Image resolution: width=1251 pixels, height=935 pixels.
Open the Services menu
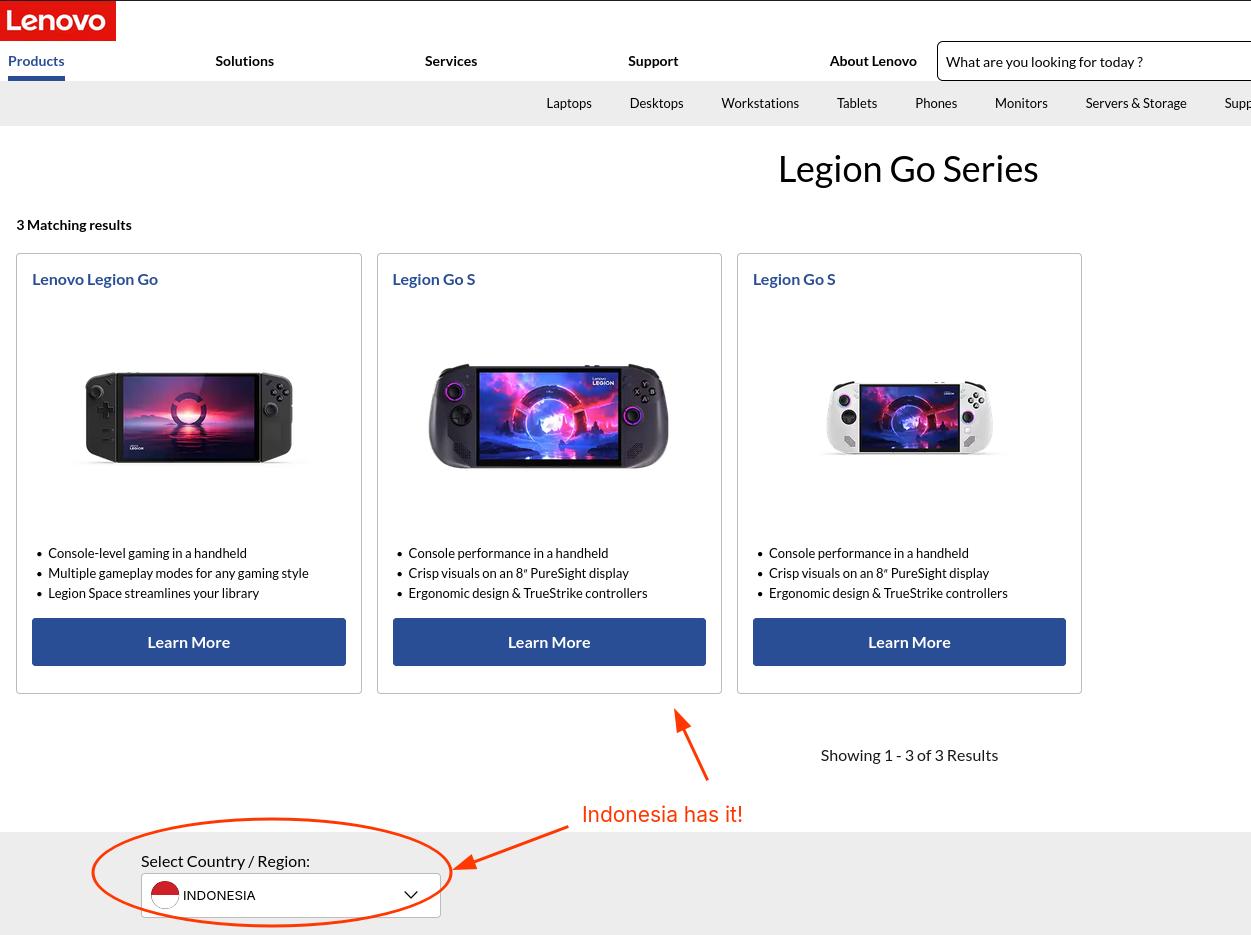pyautogui.click(x=450, y=61)
